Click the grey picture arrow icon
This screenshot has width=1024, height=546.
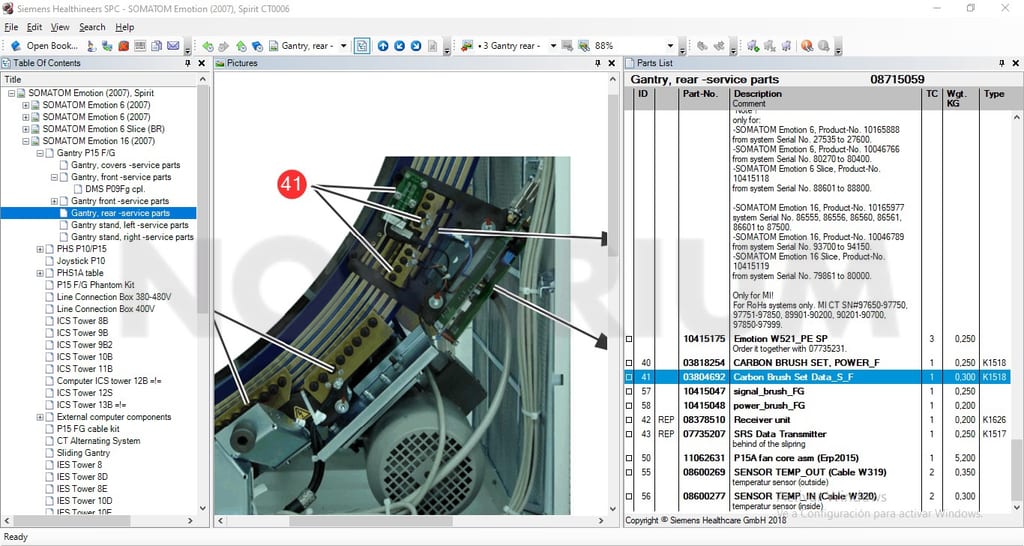click(x=567, y=46)
